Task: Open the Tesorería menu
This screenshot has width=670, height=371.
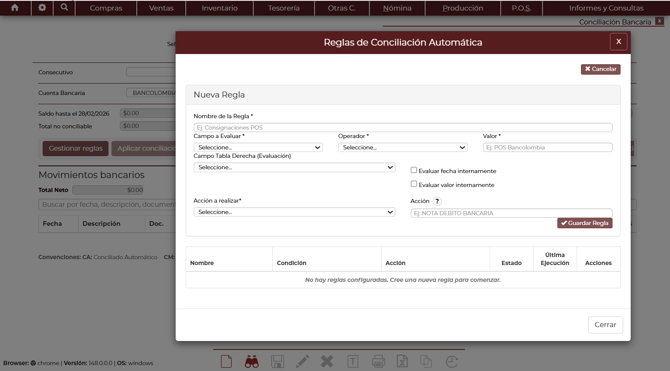Action: 284,8
